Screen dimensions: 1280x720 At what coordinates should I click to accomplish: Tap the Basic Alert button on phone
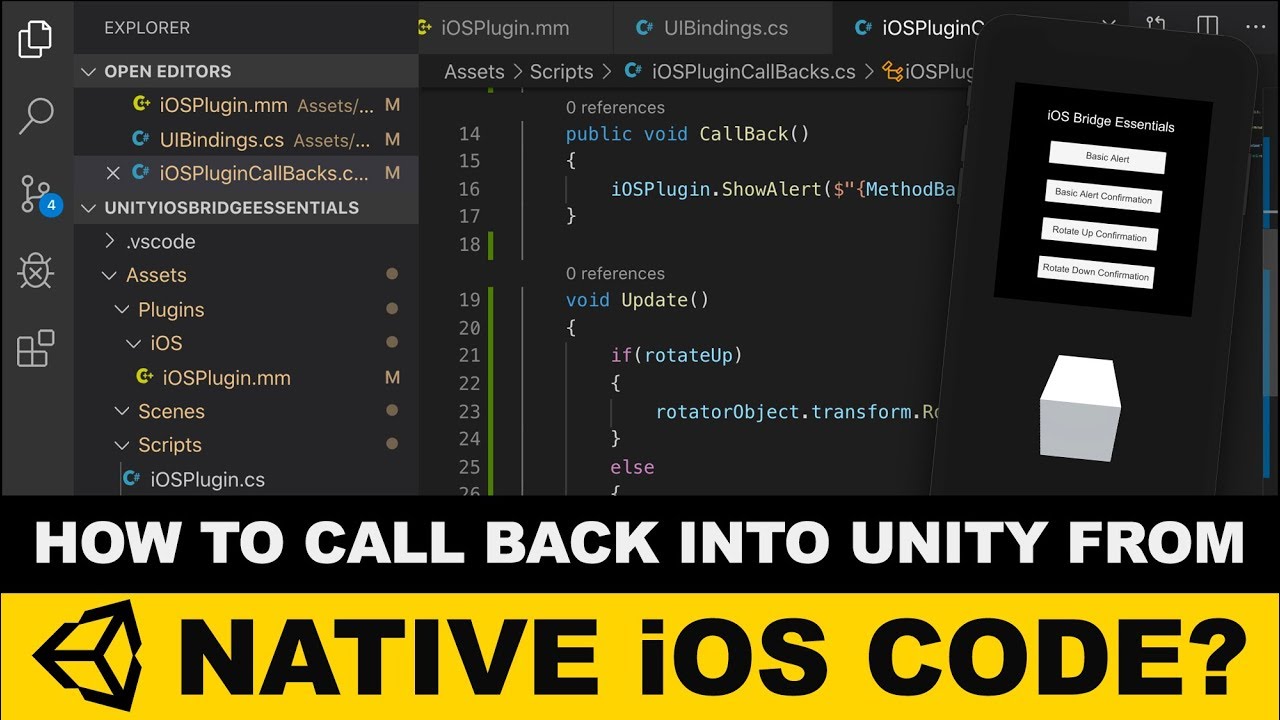point(1107,157)
